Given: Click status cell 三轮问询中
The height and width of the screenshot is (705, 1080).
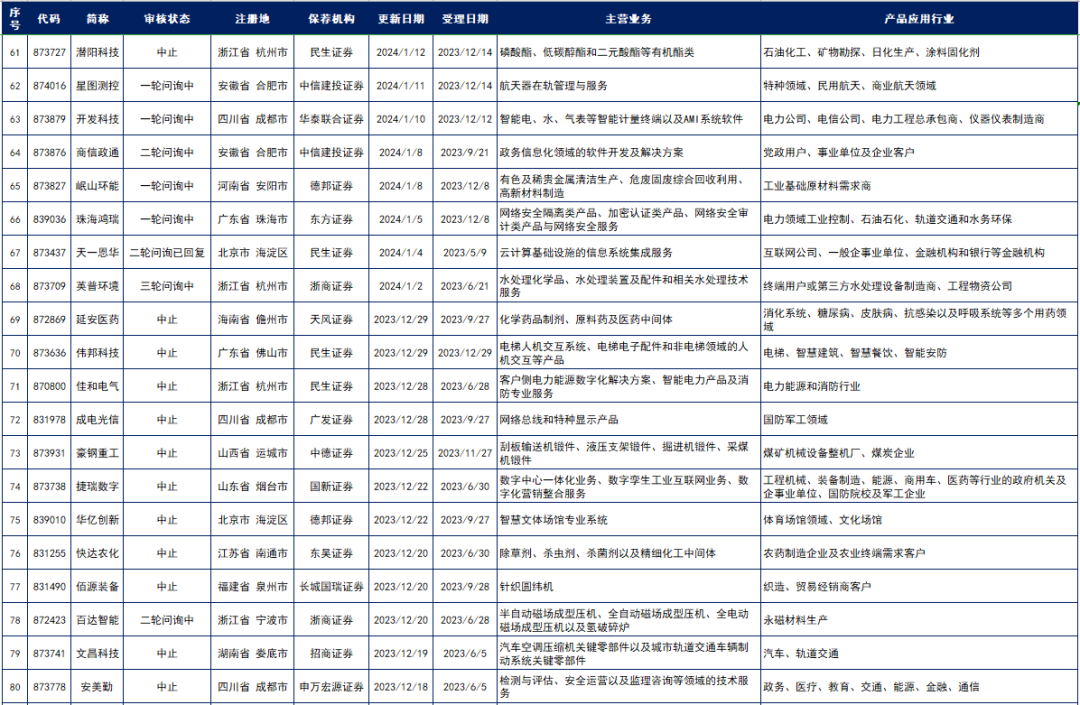Looking at the screenshot, I should 167,286.
